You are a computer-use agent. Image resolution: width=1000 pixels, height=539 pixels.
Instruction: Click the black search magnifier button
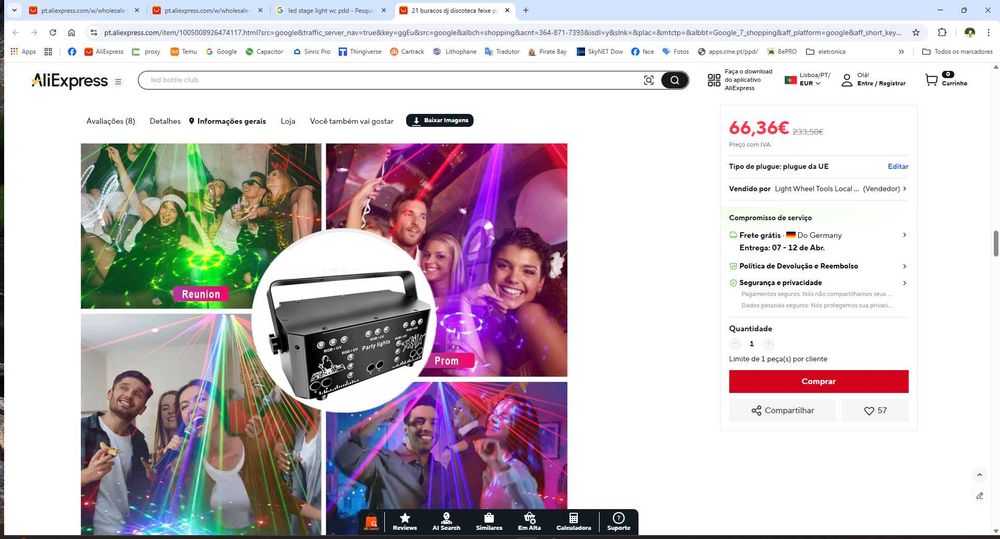[x=674, y=80]
